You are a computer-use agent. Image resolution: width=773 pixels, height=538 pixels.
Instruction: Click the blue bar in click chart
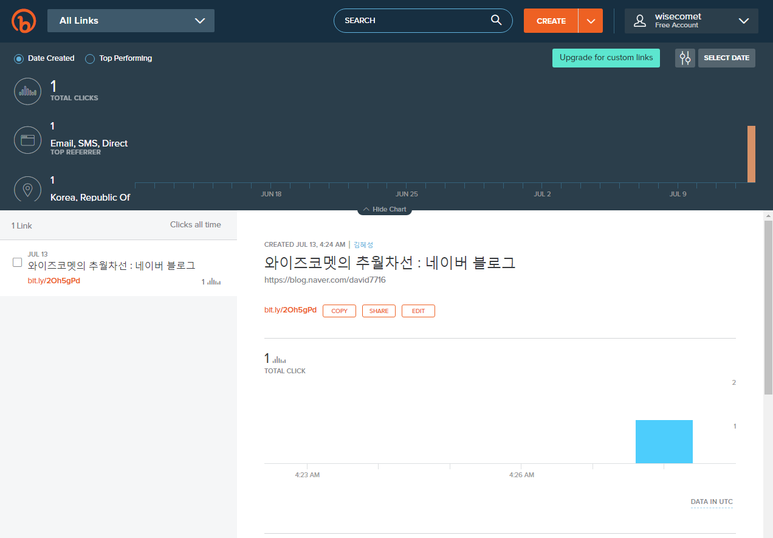pyautogui.click(x=664, y=441)
